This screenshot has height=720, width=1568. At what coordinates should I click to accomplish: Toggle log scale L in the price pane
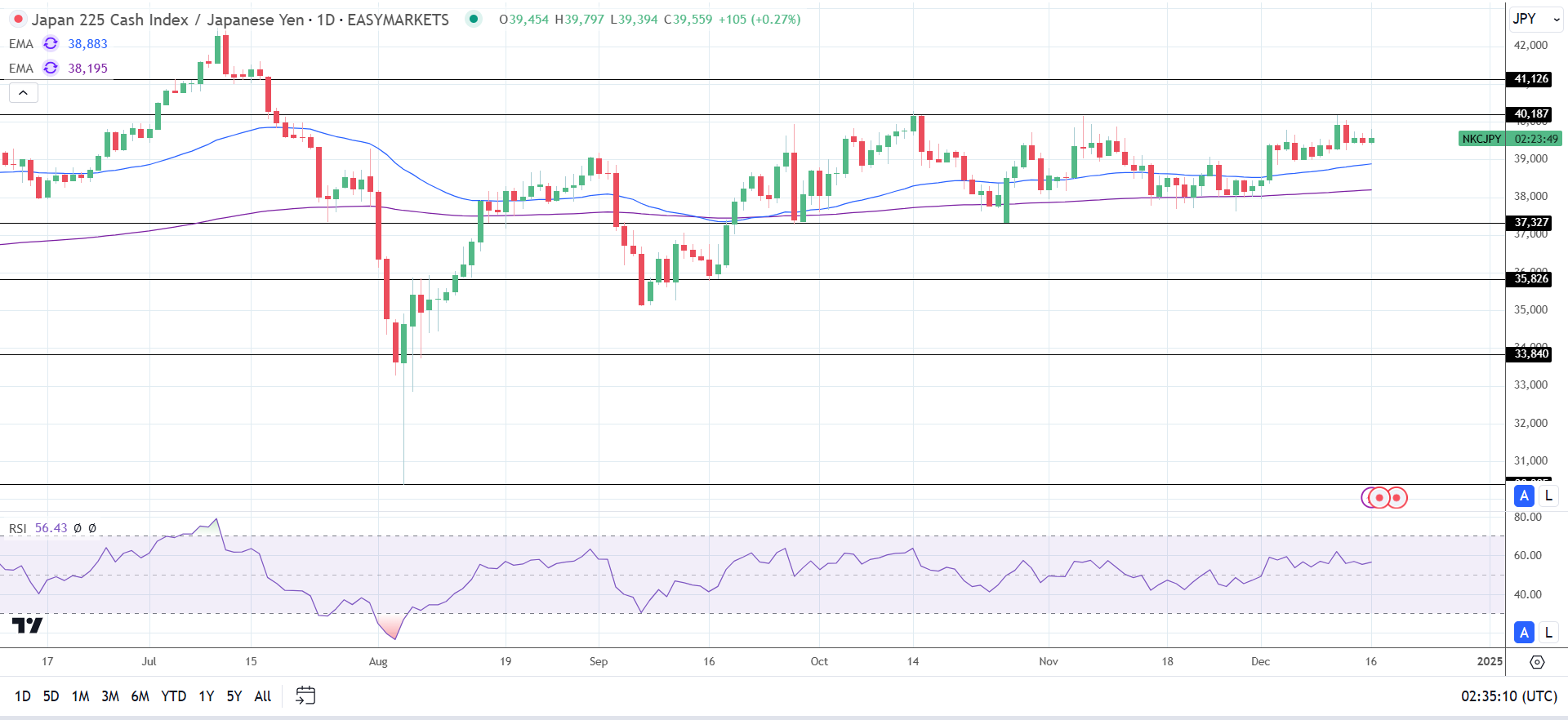pyautogui.click(x=1548, y=496)
